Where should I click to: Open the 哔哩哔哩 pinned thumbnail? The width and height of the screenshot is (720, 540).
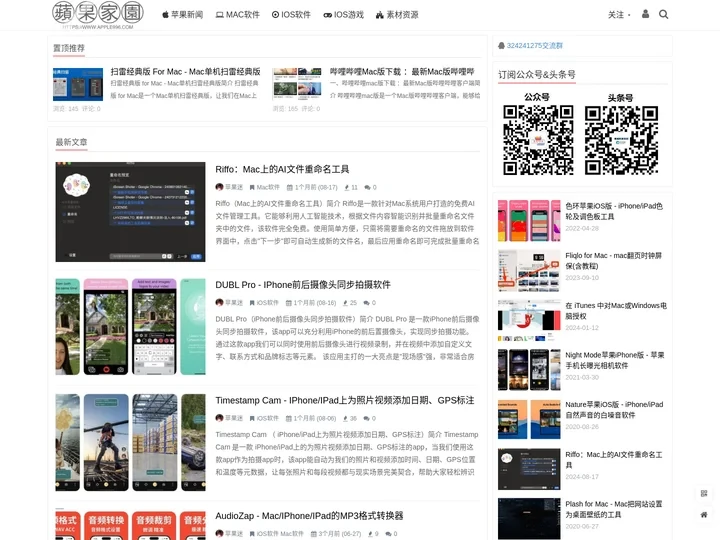[x=297, y=84]
